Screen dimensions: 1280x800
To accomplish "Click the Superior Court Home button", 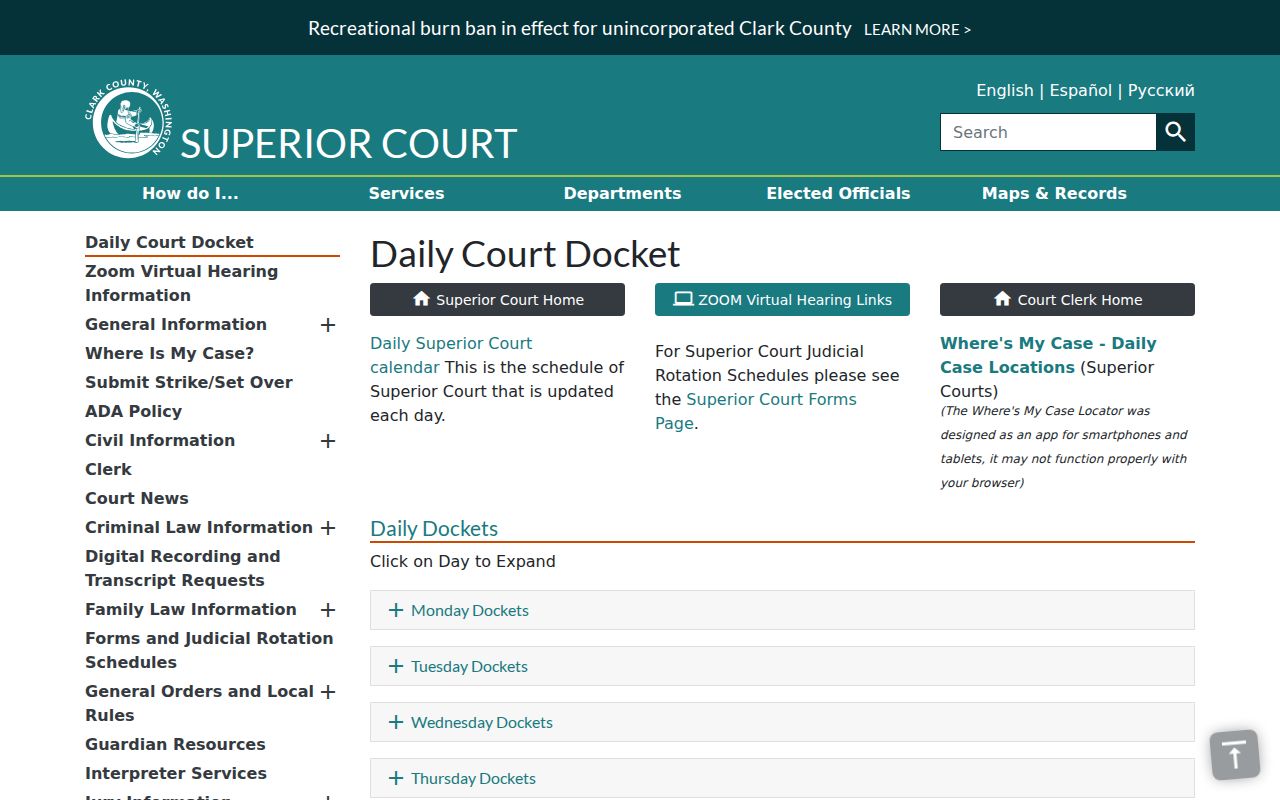I will (x=497, y=300).
